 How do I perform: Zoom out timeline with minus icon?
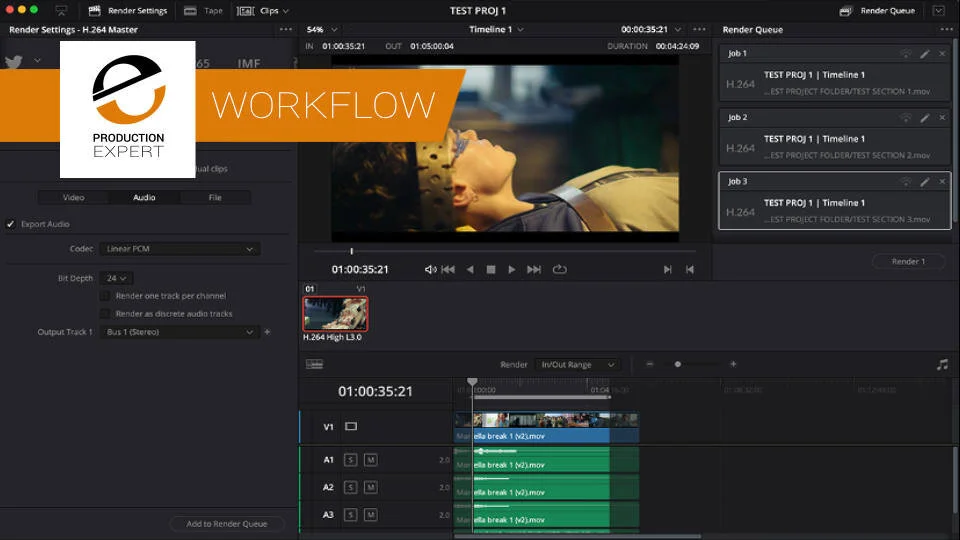point(650,364)
